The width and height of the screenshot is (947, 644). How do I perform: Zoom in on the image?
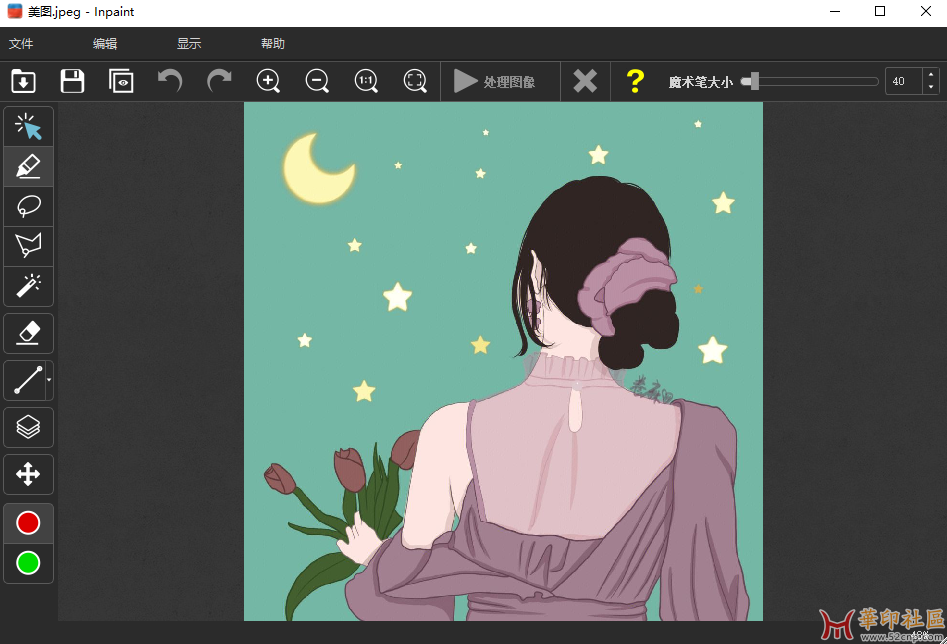pyautogui.click(x=268, y=81)
